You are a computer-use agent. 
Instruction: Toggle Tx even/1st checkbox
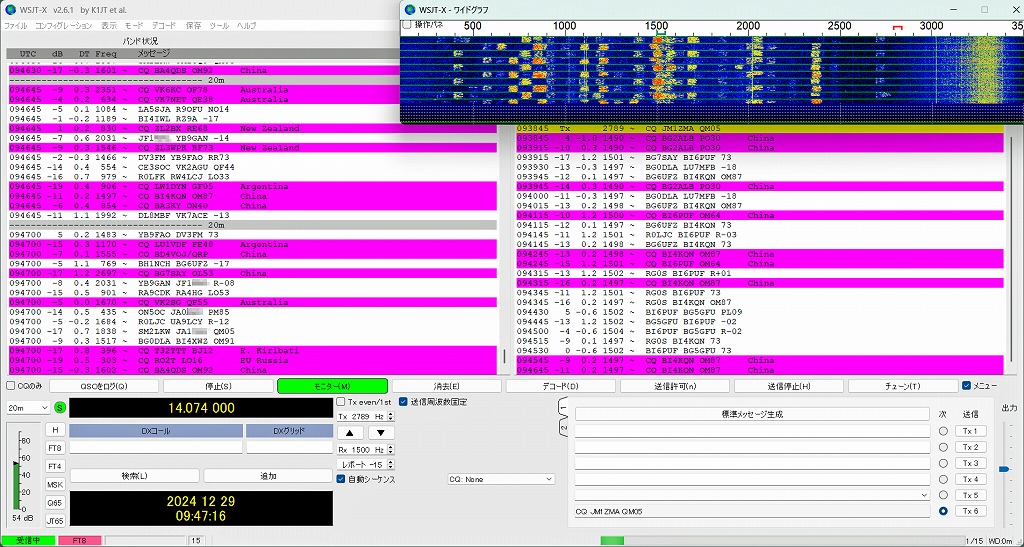click(341, 401)
